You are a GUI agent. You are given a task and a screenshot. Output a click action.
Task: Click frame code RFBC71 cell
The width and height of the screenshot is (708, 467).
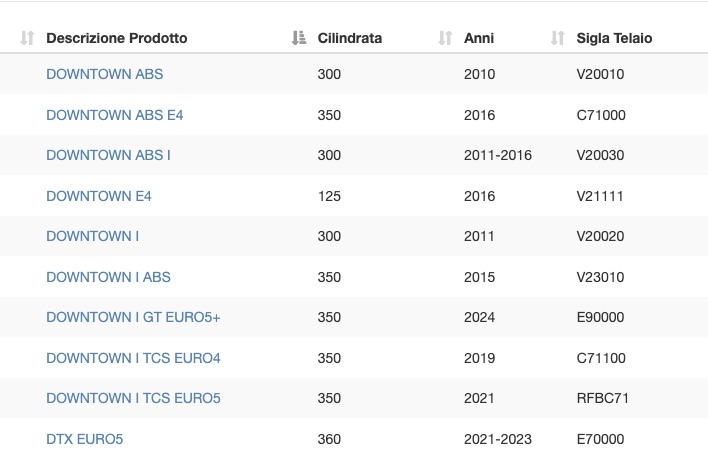coord(602,398)
